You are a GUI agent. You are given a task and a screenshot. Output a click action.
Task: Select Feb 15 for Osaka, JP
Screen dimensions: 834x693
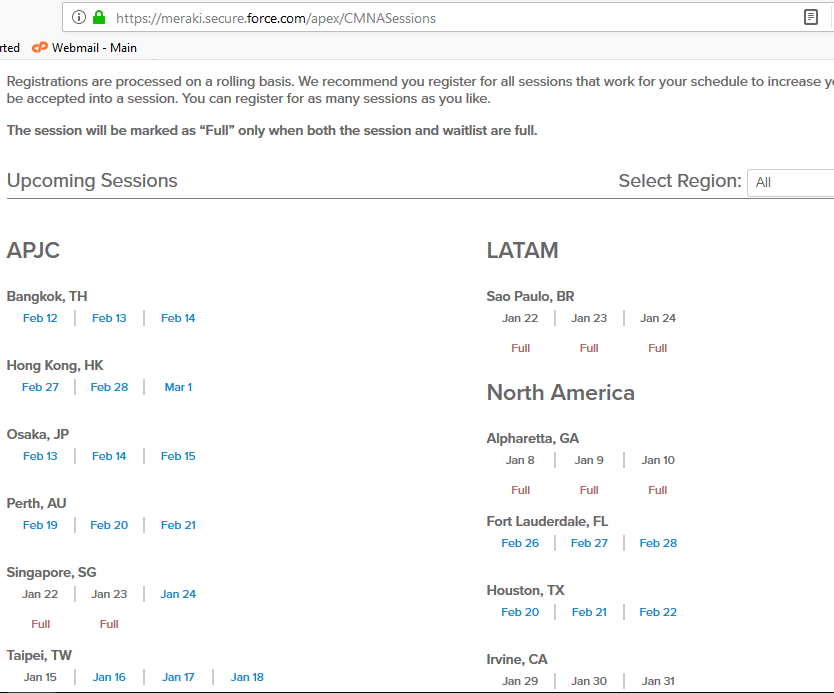tap(178, 455)
